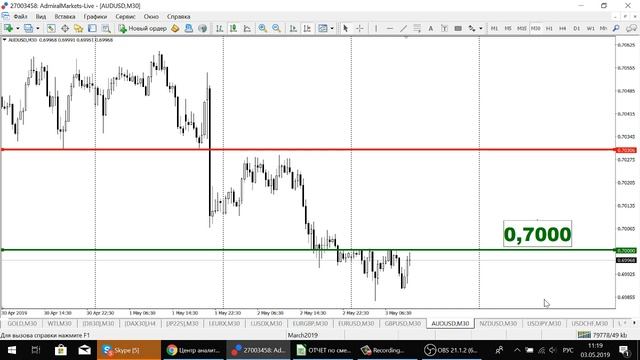This screenshot has height=360, width=640.
Task: Switch to EURUSD,M30 chart tab
Action: 356,324
